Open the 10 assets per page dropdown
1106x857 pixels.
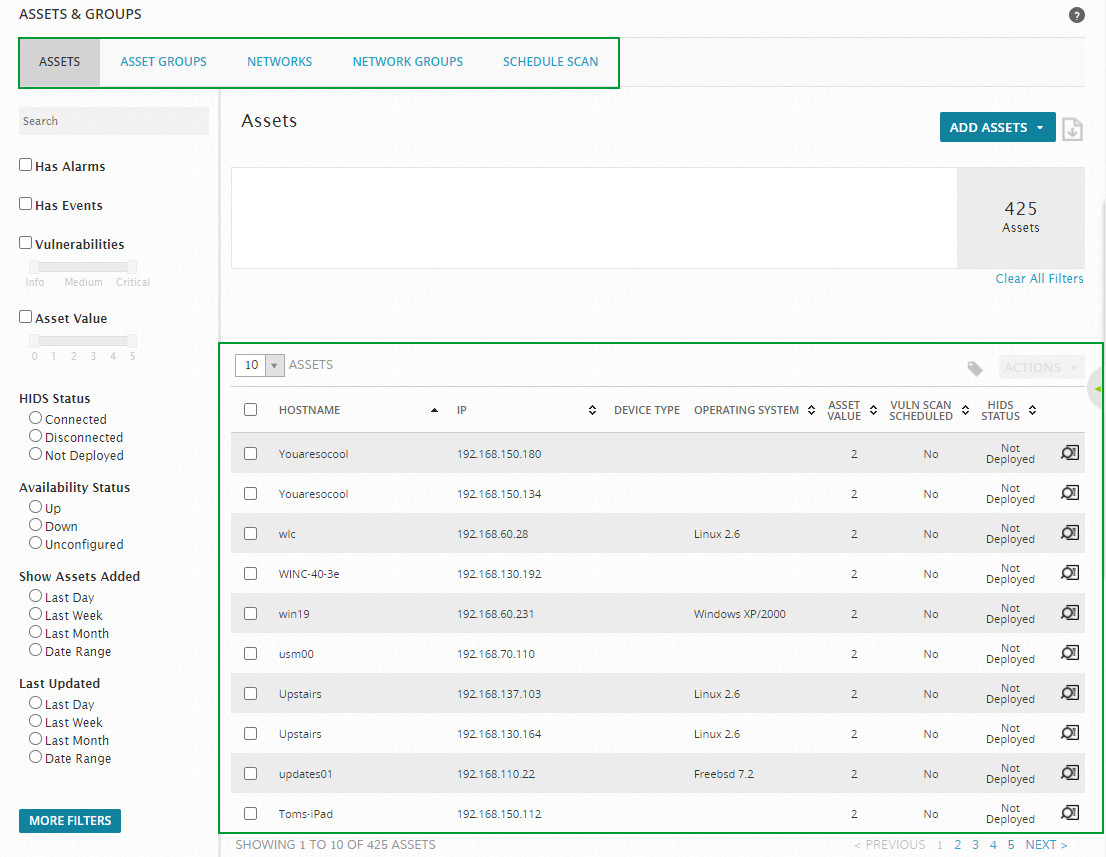point(260,365)
